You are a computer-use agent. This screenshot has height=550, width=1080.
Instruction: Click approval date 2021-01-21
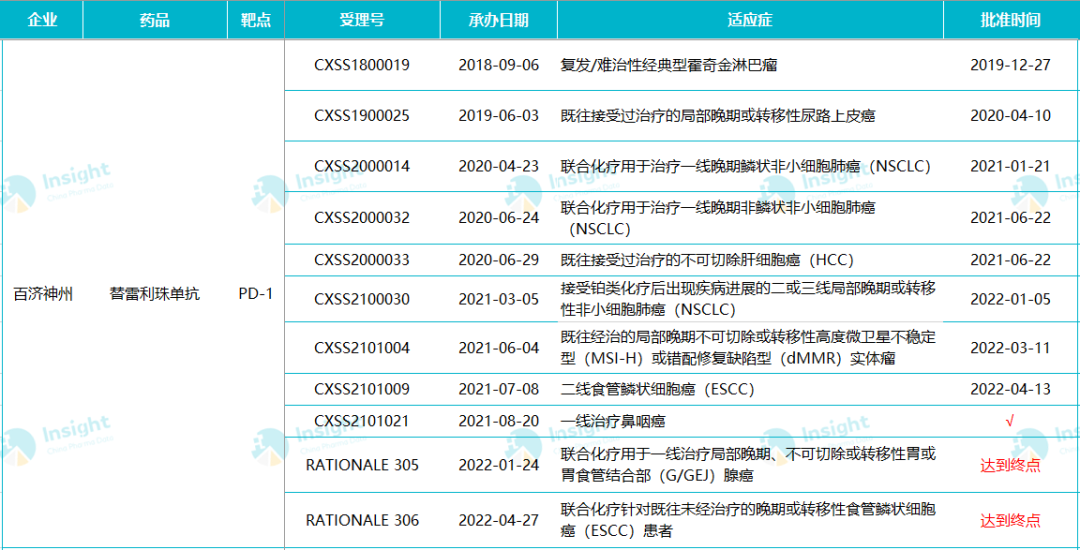click(x=1010, y=167)
